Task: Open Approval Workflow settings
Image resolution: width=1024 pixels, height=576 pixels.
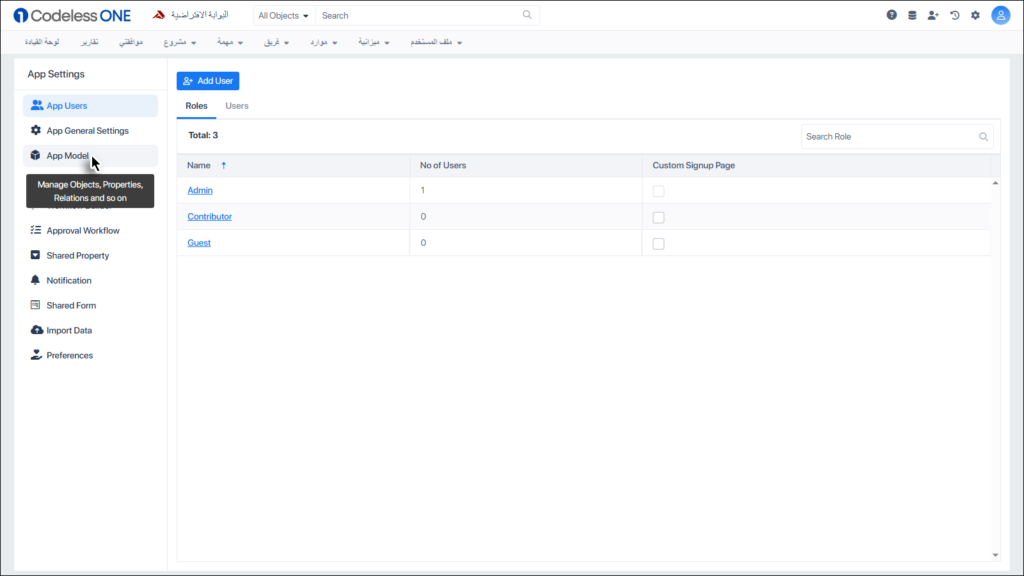Action: pyautogui.click(x=90, y=231)
